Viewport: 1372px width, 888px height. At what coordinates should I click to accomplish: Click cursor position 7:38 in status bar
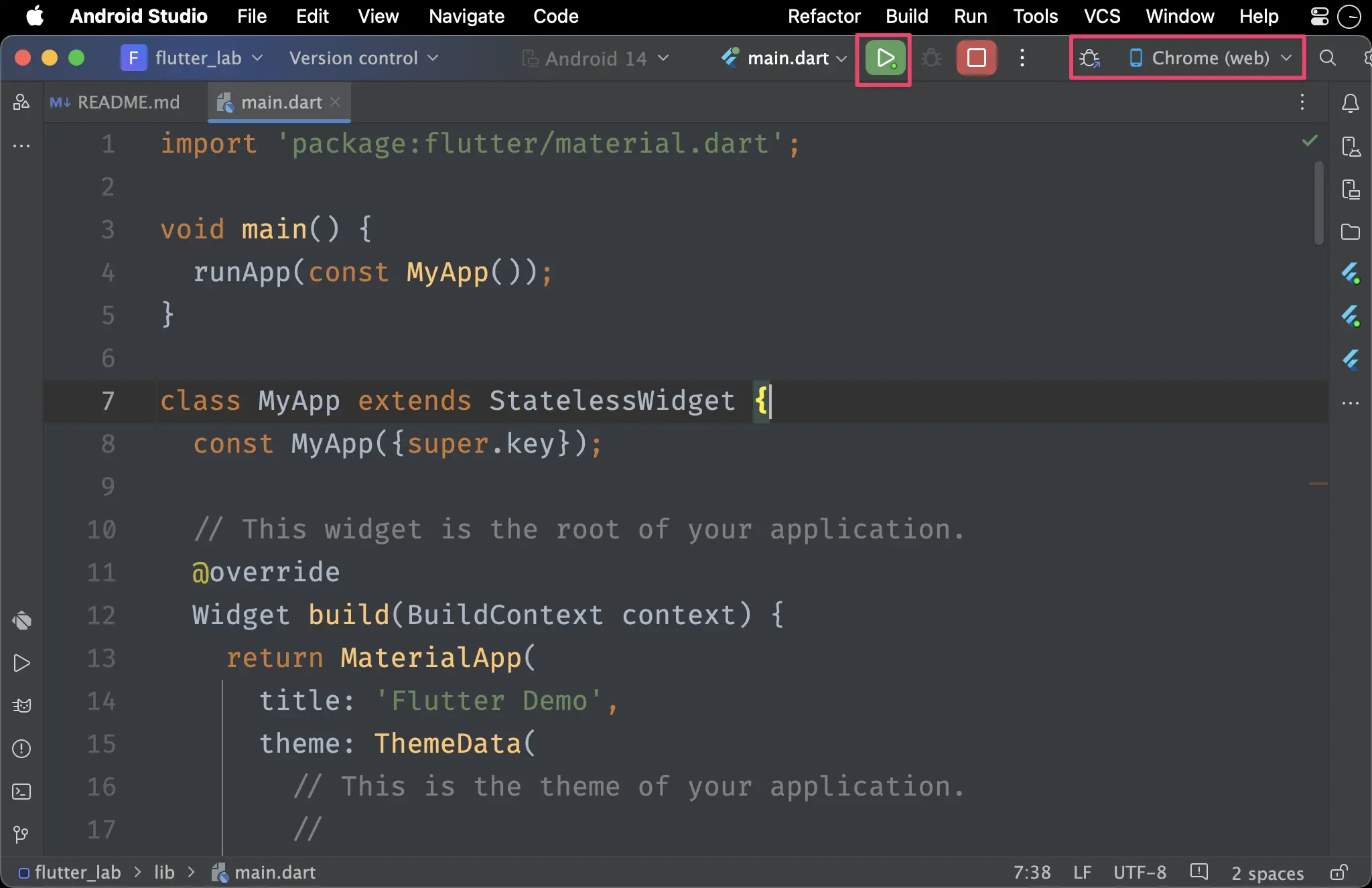click(1032, 873)
